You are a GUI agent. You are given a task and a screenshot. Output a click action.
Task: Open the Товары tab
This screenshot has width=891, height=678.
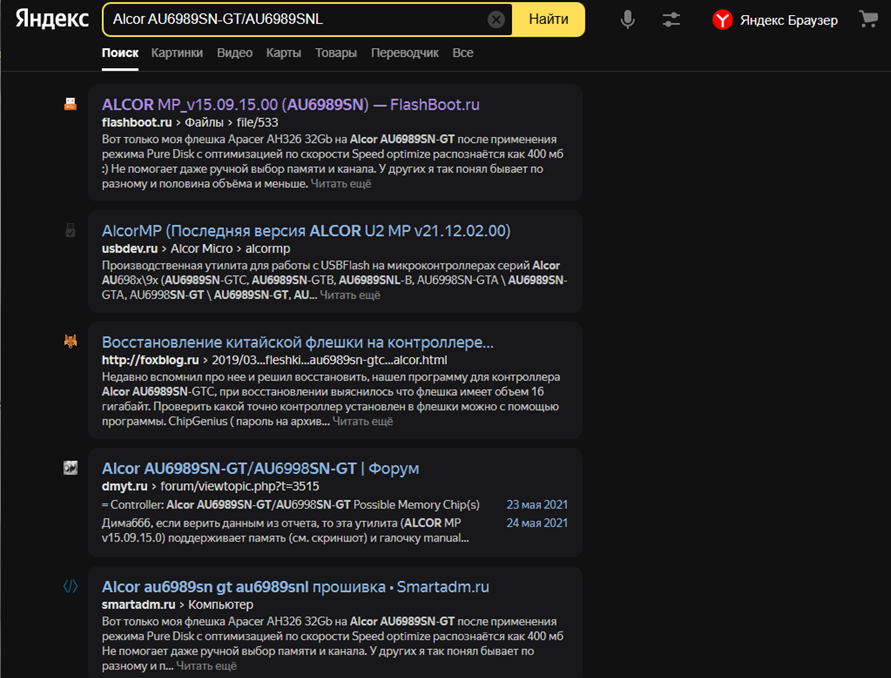(x=336, y=53)
